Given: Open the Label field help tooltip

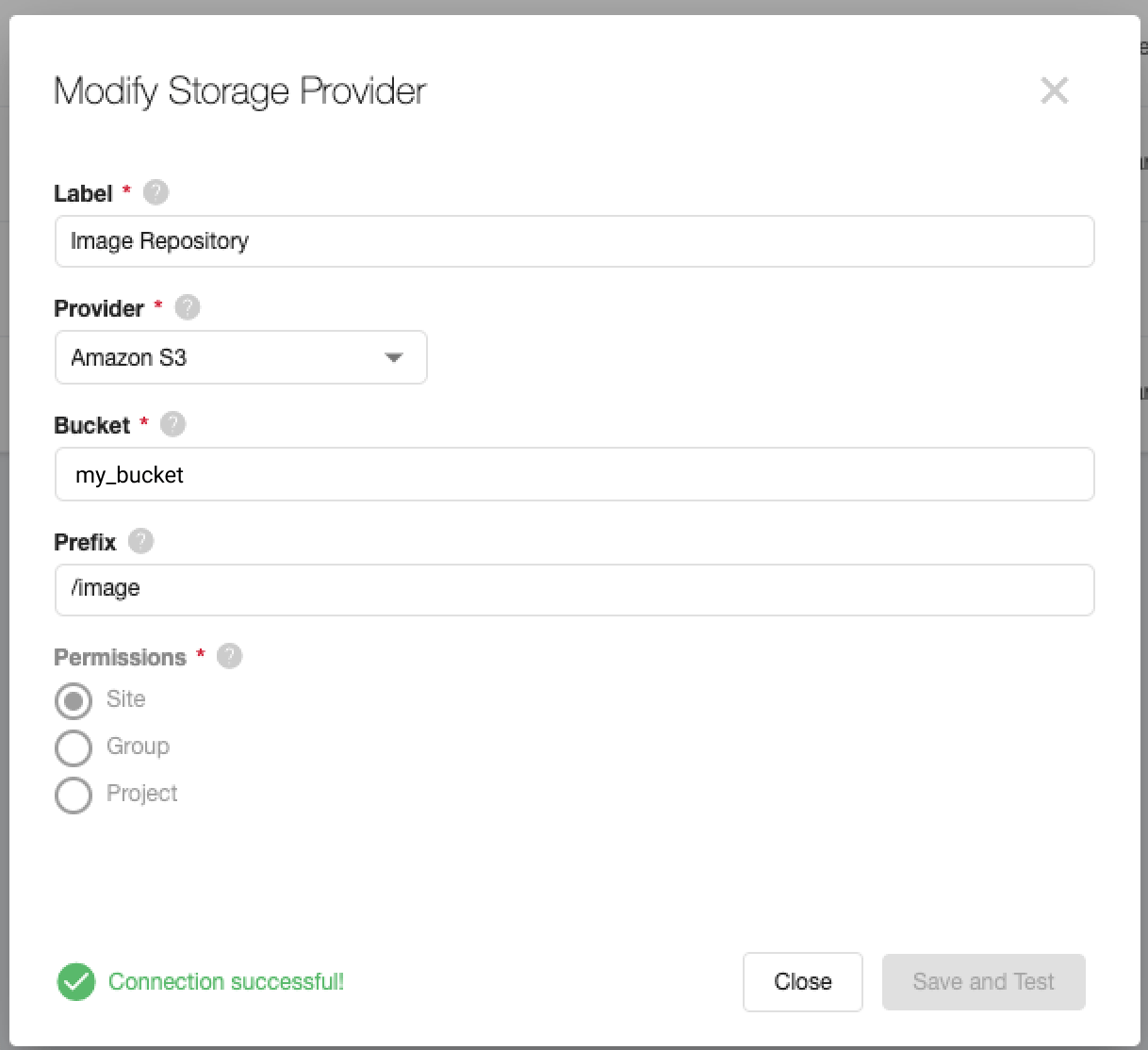Looking at the screenshot, I should click(x=156, y=191).
